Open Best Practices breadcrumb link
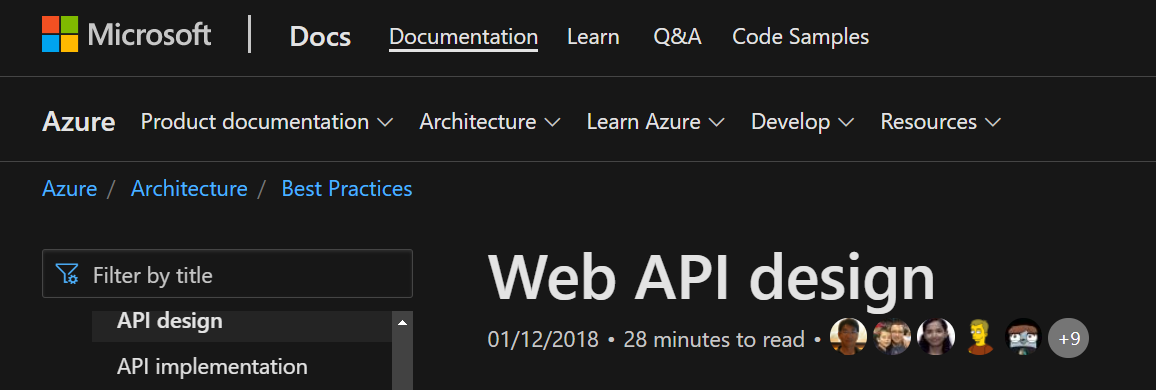The image size is (1156, 390). click(347, 189)
